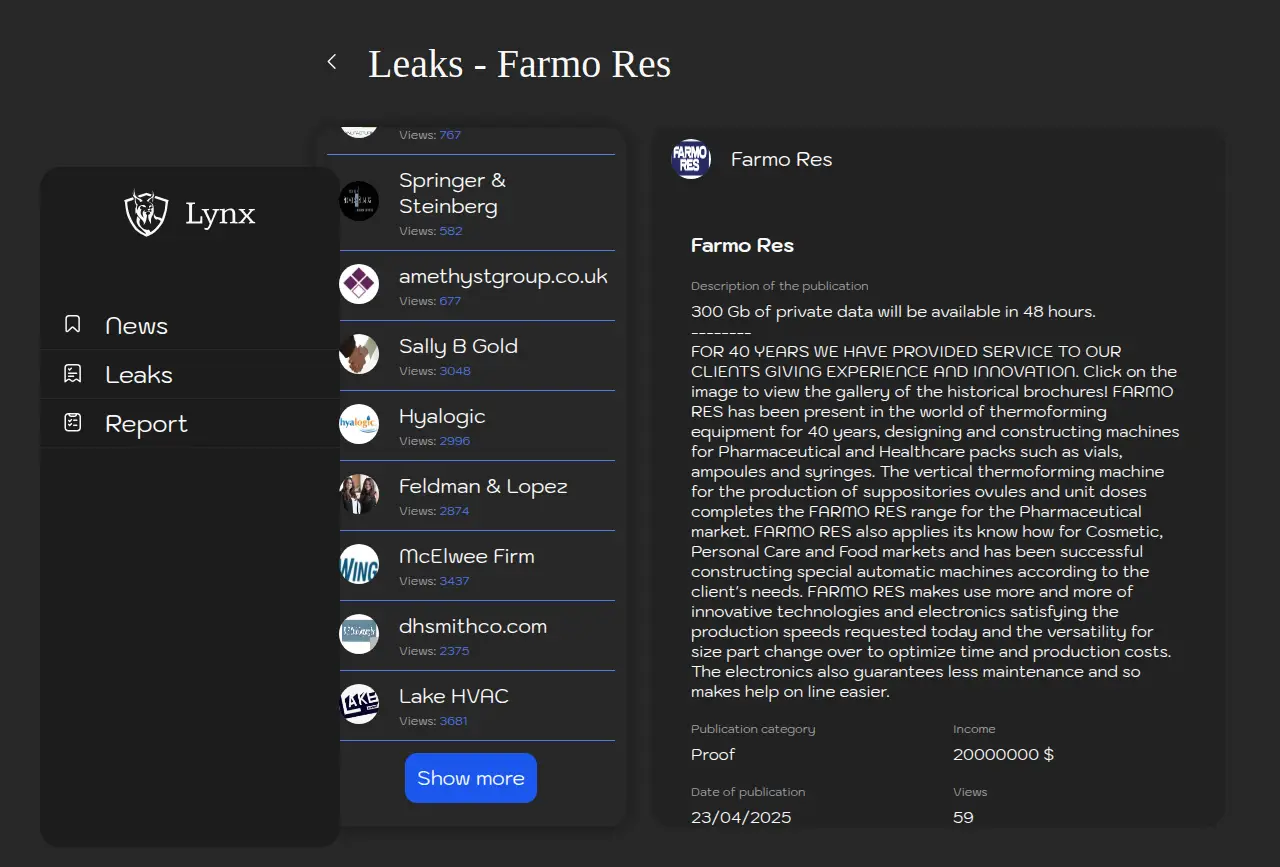Click the News bookmark icon
This screenshot has height=867, width=1280.
72,325
